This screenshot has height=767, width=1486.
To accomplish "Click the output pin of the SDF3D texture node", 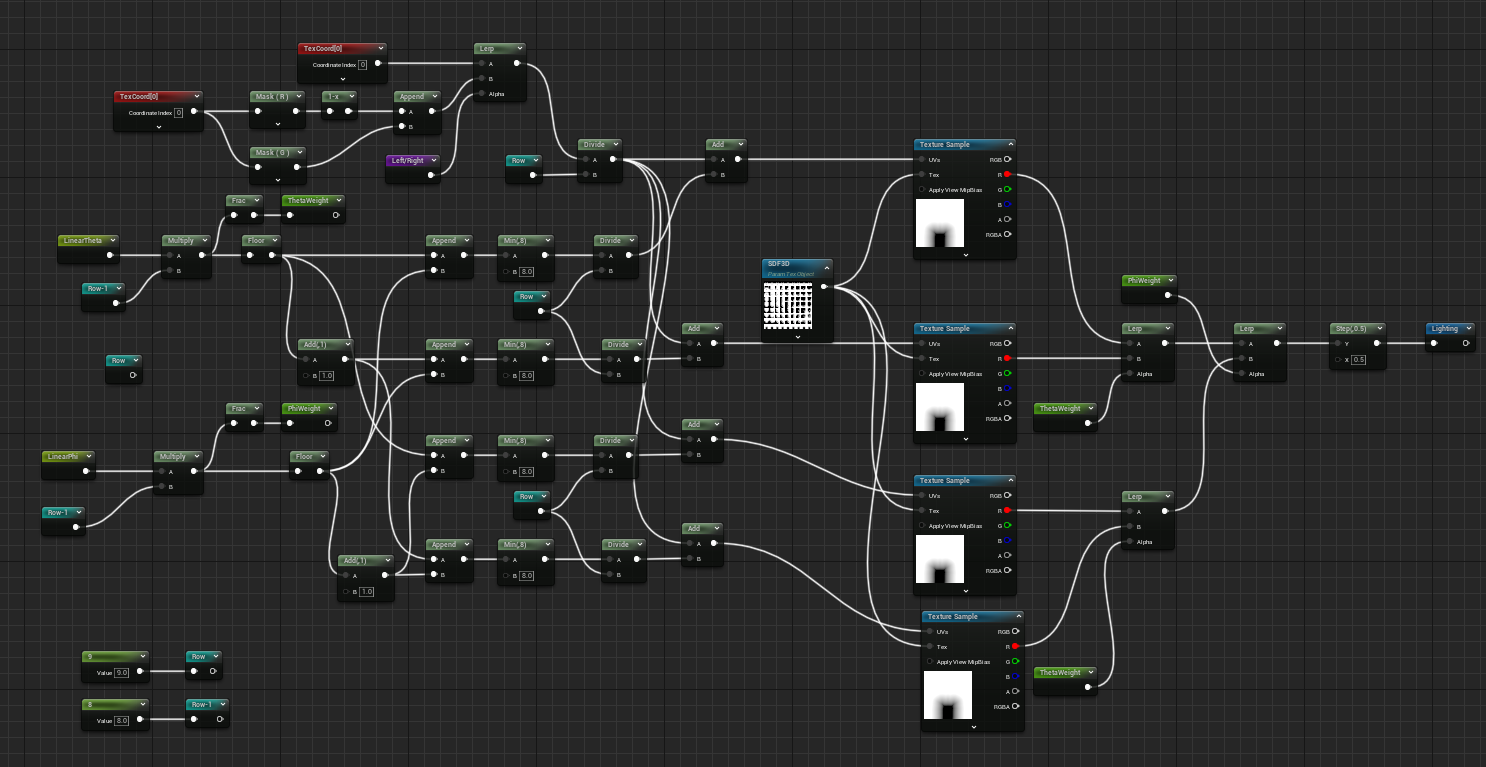I will pos(824,287).
